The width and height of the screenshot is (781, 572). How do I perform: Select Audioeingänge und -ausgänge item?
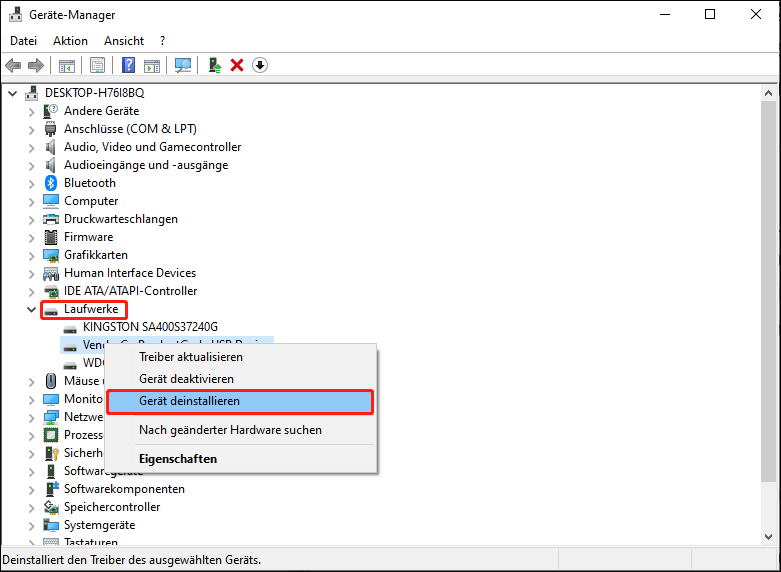coord(146,165)
